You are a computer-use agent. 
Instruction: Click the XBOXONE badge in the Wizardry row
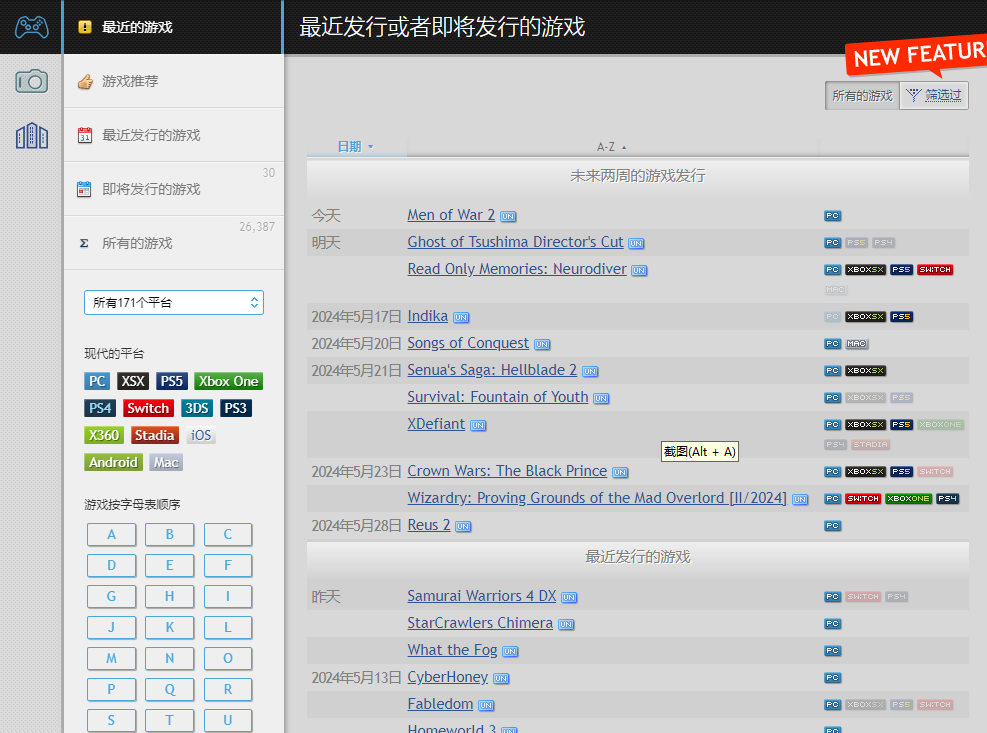click(x=908, y=498)
